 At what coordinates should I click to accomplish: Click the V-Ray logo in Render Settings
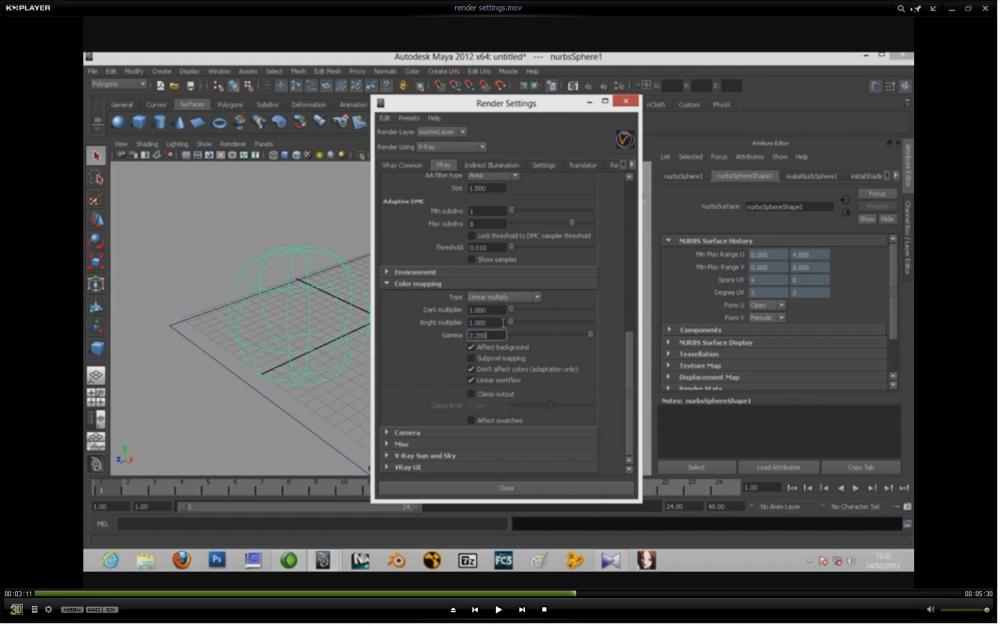pyautogui.click(x=624, y=139)
